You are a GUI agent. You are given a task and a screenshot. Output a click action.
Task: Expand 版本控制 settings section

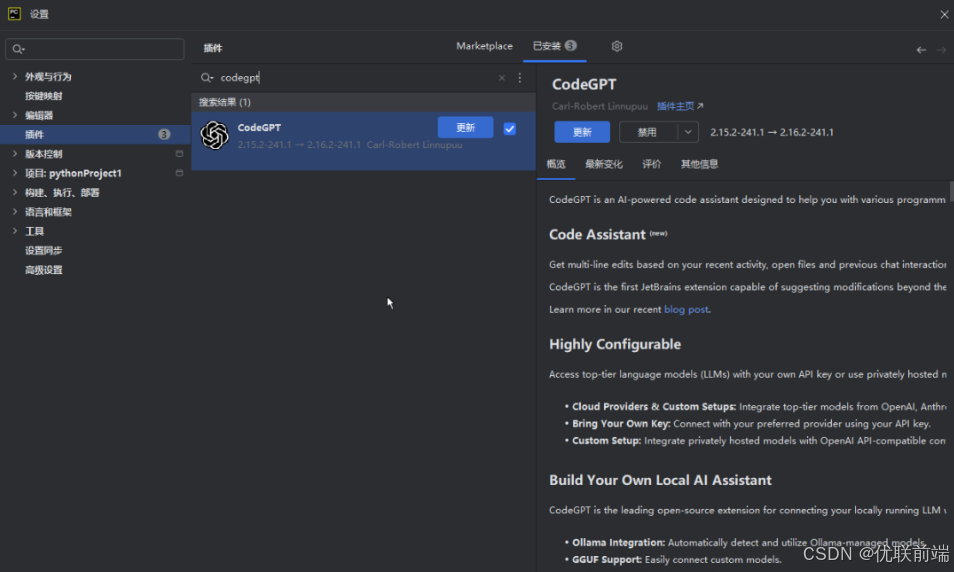(15, 154)
